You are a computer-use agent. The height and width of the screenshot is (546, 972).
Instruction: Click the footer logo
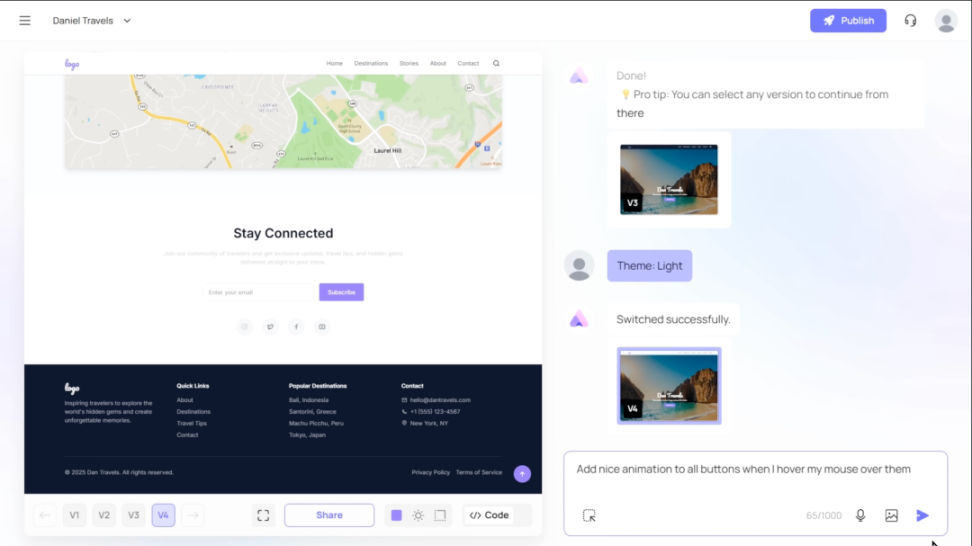pyautogui.click(x=72, y=389)
